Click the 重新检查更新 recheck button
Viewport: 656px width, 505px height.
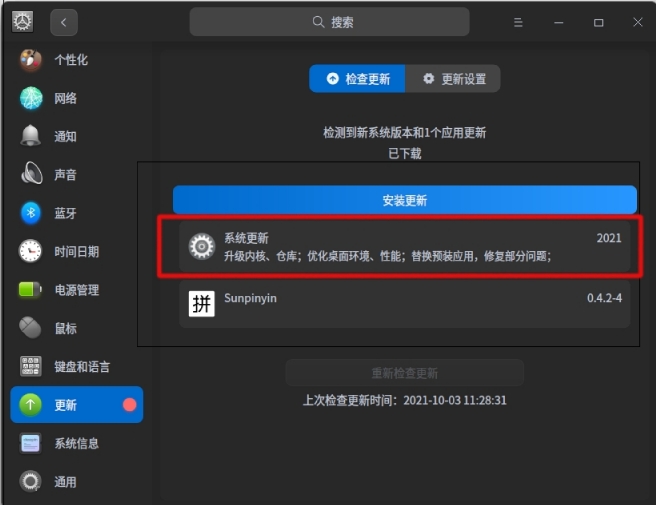pos(405,372)
